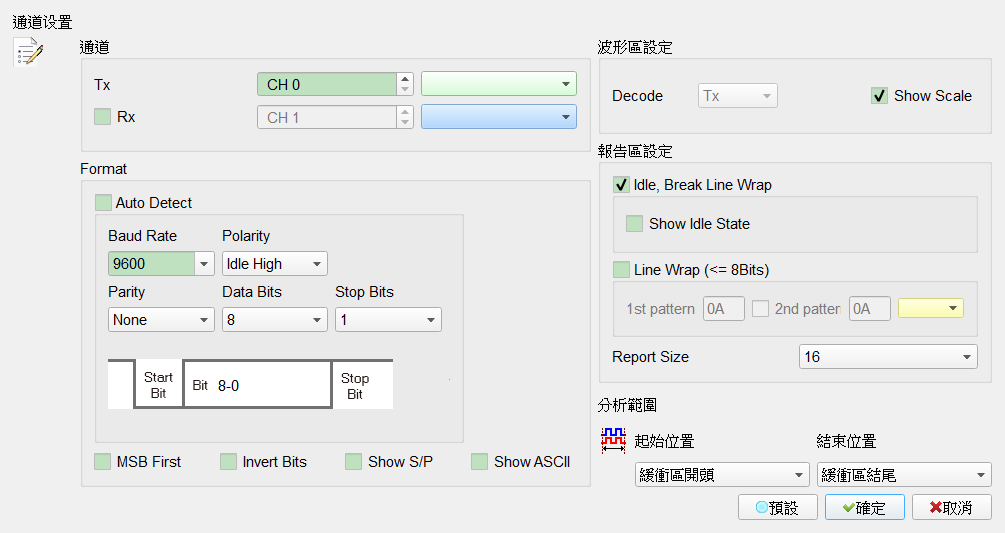1005x533 pixels.
Task: Open the Decode Tx dropdown
Action: (x=738, y=95)
